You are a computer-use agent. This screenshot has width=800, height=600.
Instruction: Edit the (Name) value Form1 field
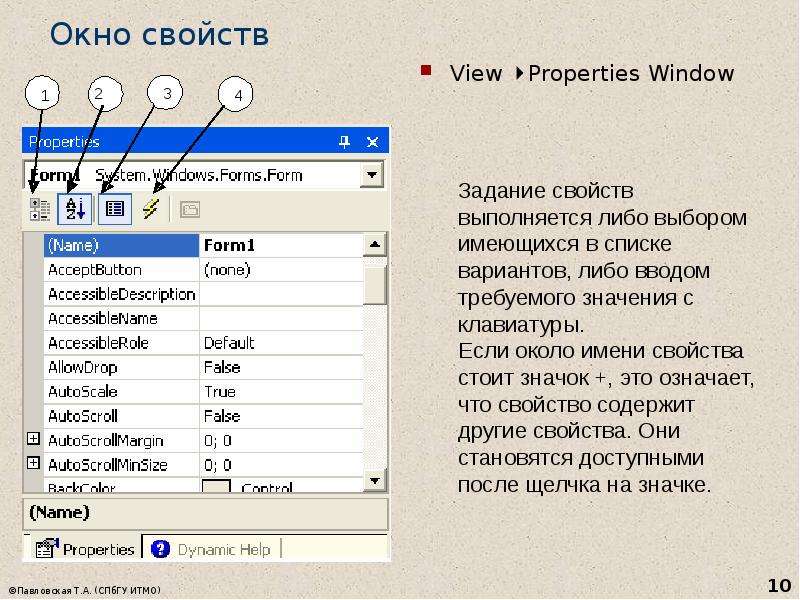tap(281, 245)
